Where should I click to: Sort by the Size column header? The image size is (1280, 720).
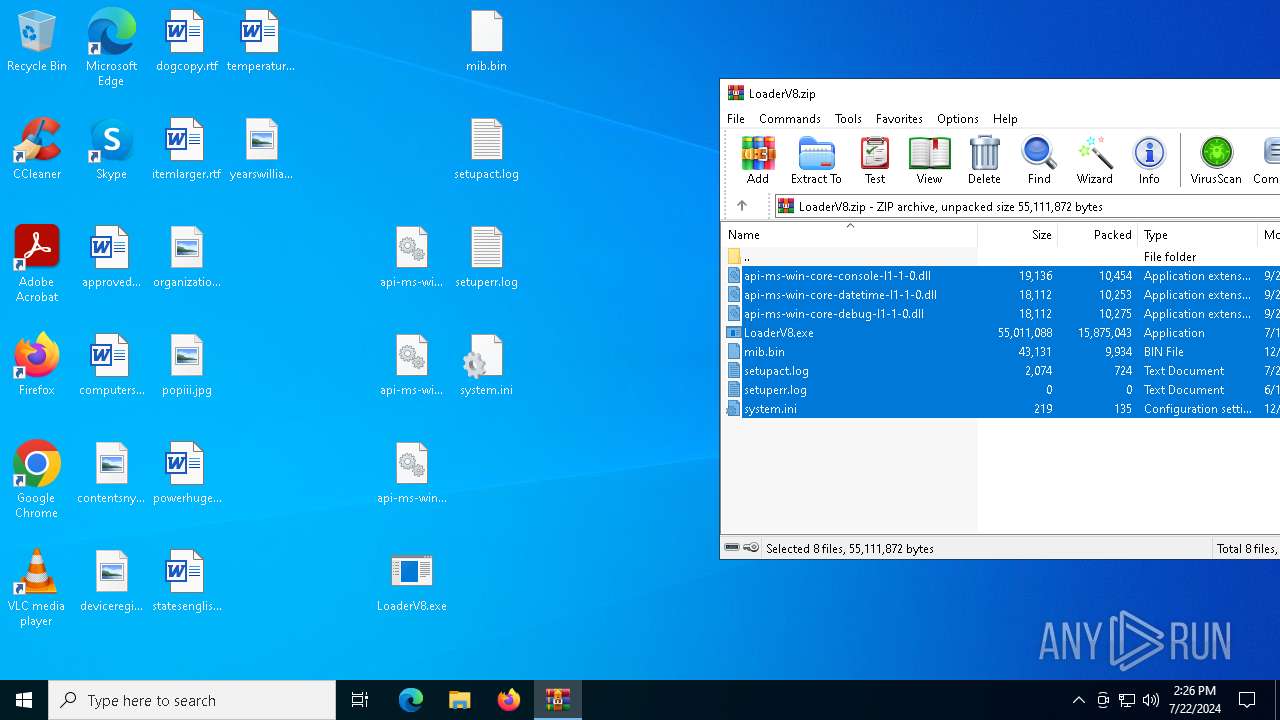point(1017,235)
